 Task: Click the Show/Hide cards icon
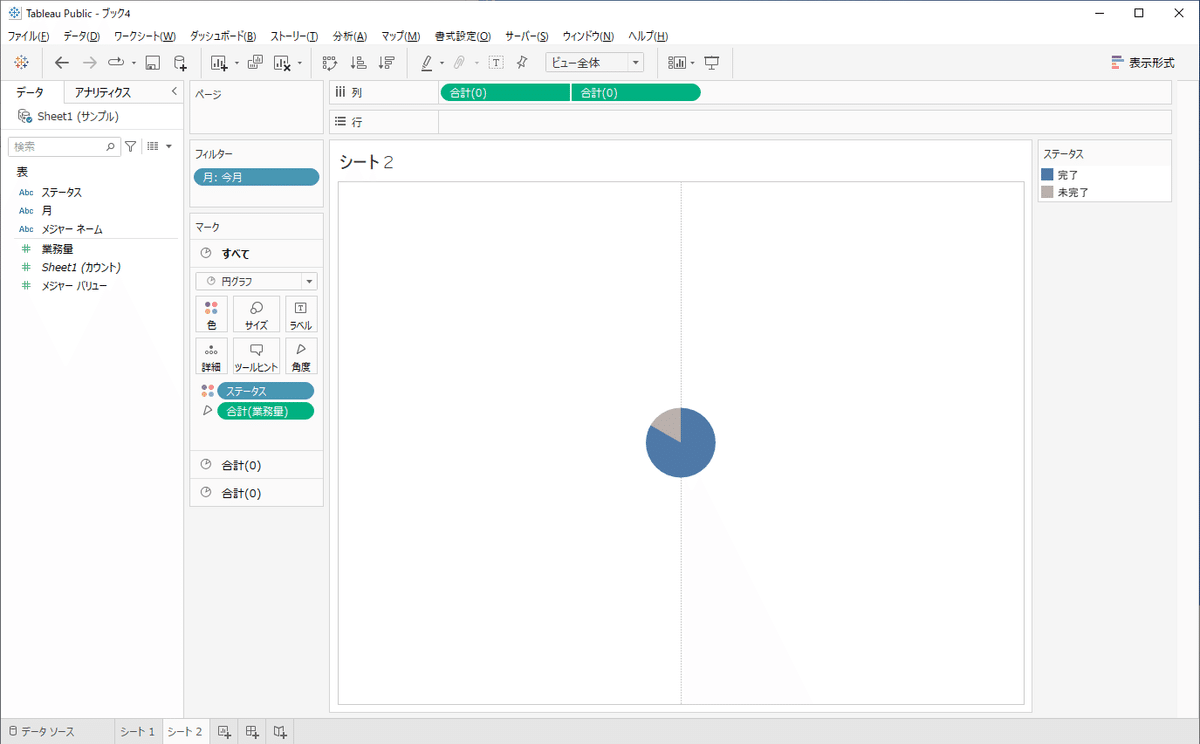677,62
